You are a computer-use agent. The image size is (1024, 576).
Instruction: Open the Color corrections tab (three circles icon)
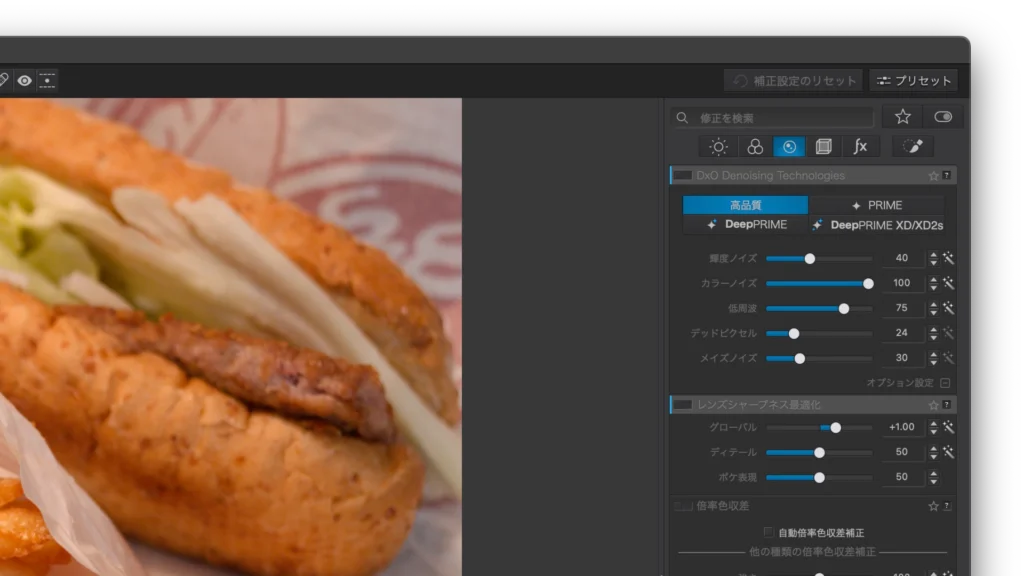pos(755,147)
